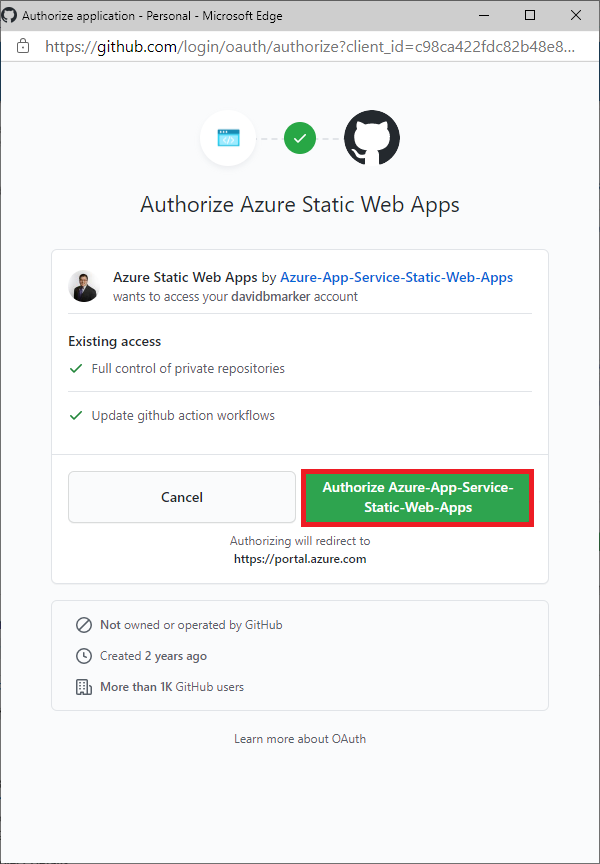Maximize the Edge authorization window
The width and height of the screenshot is (600, 864).
529,15
